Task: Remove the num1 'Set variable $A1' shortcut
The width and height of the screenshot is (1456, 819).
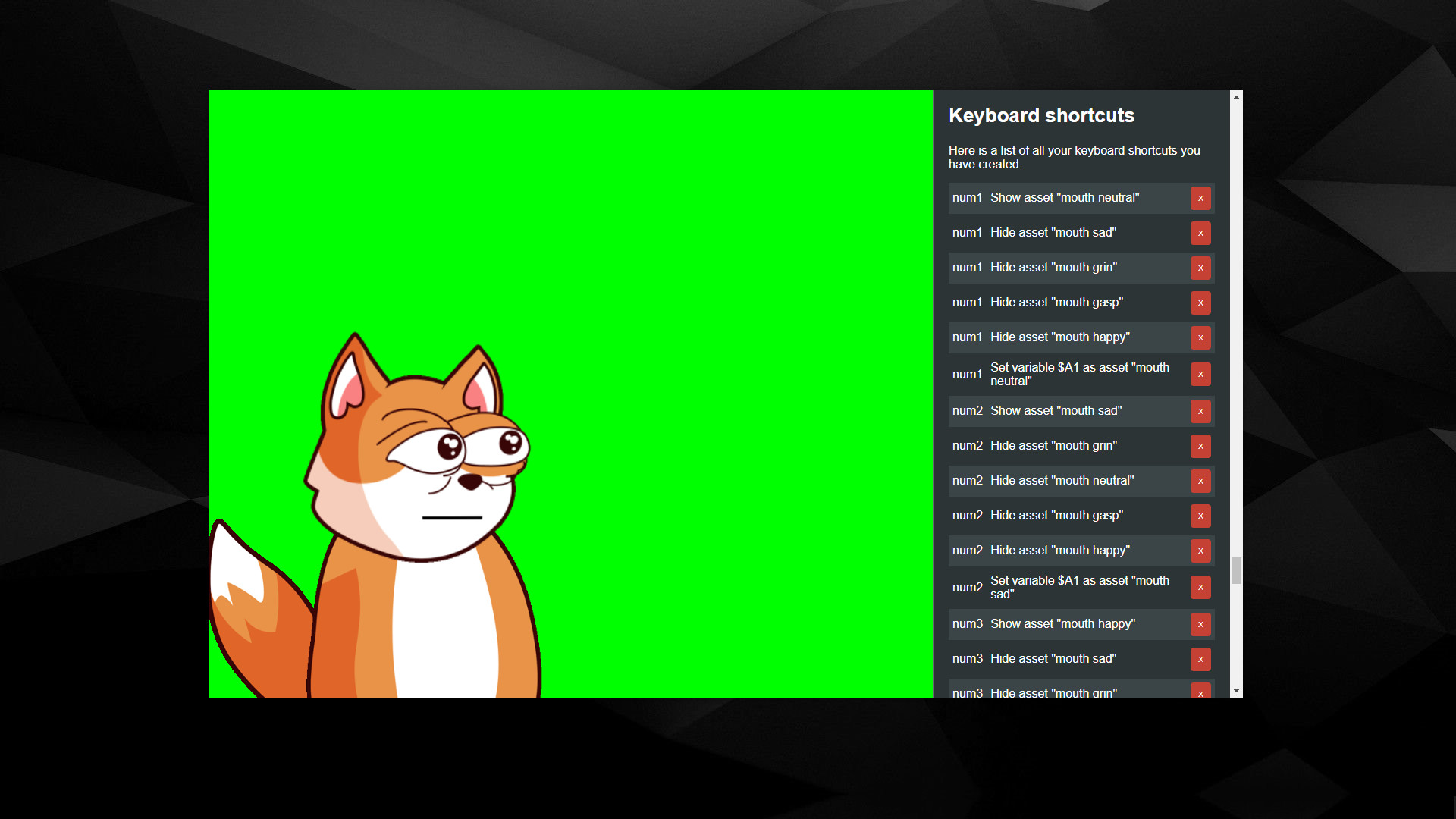Action: (x=1200, y=374)
